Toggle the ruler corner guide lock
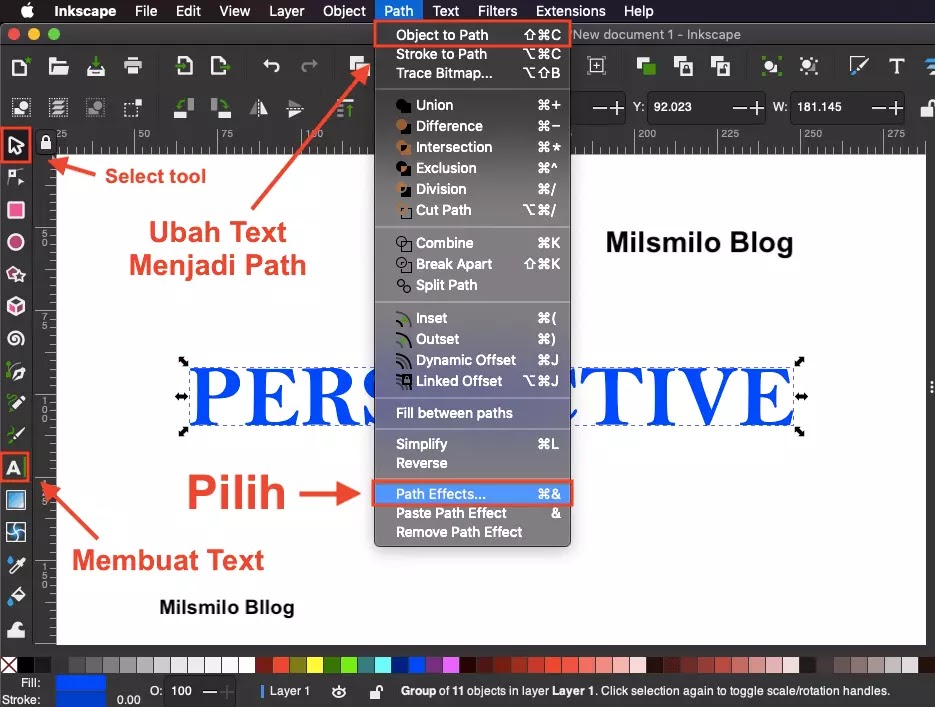 46,142
